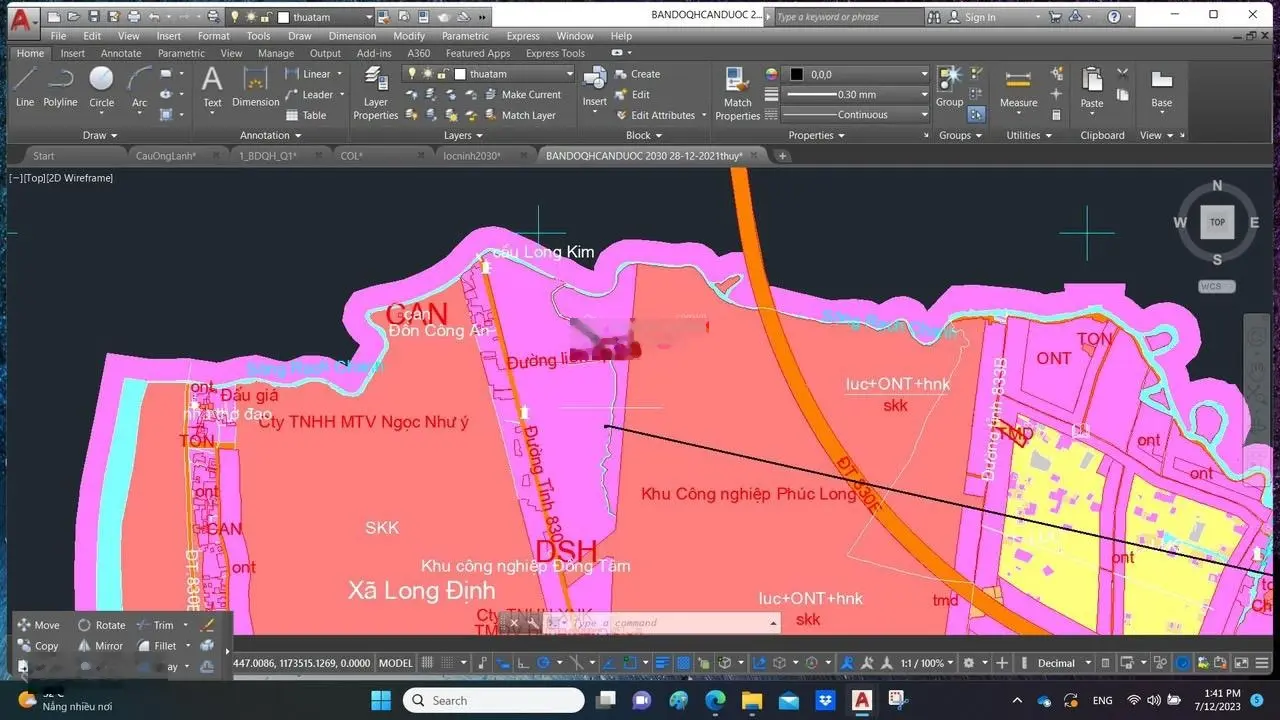Screen dimensions: 1280x720
Task: Click the Open file icon in quick access toolbar
Action: 73,17
